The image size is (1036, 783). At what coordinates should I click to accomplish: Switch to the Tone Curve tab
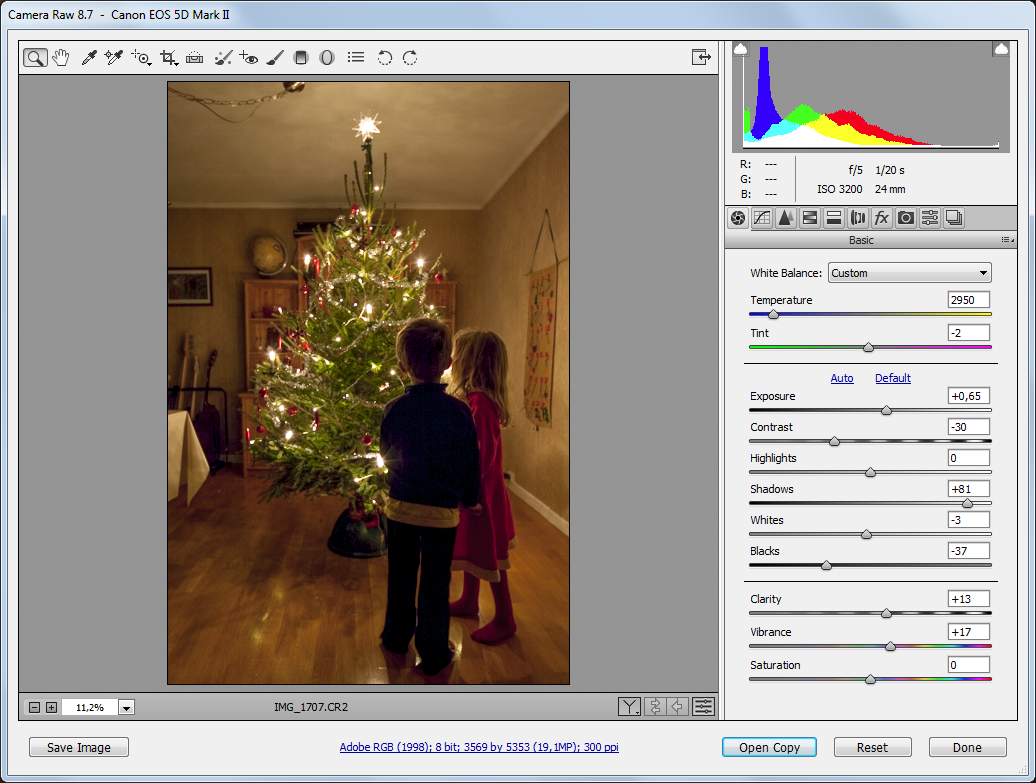pos(762,218)
